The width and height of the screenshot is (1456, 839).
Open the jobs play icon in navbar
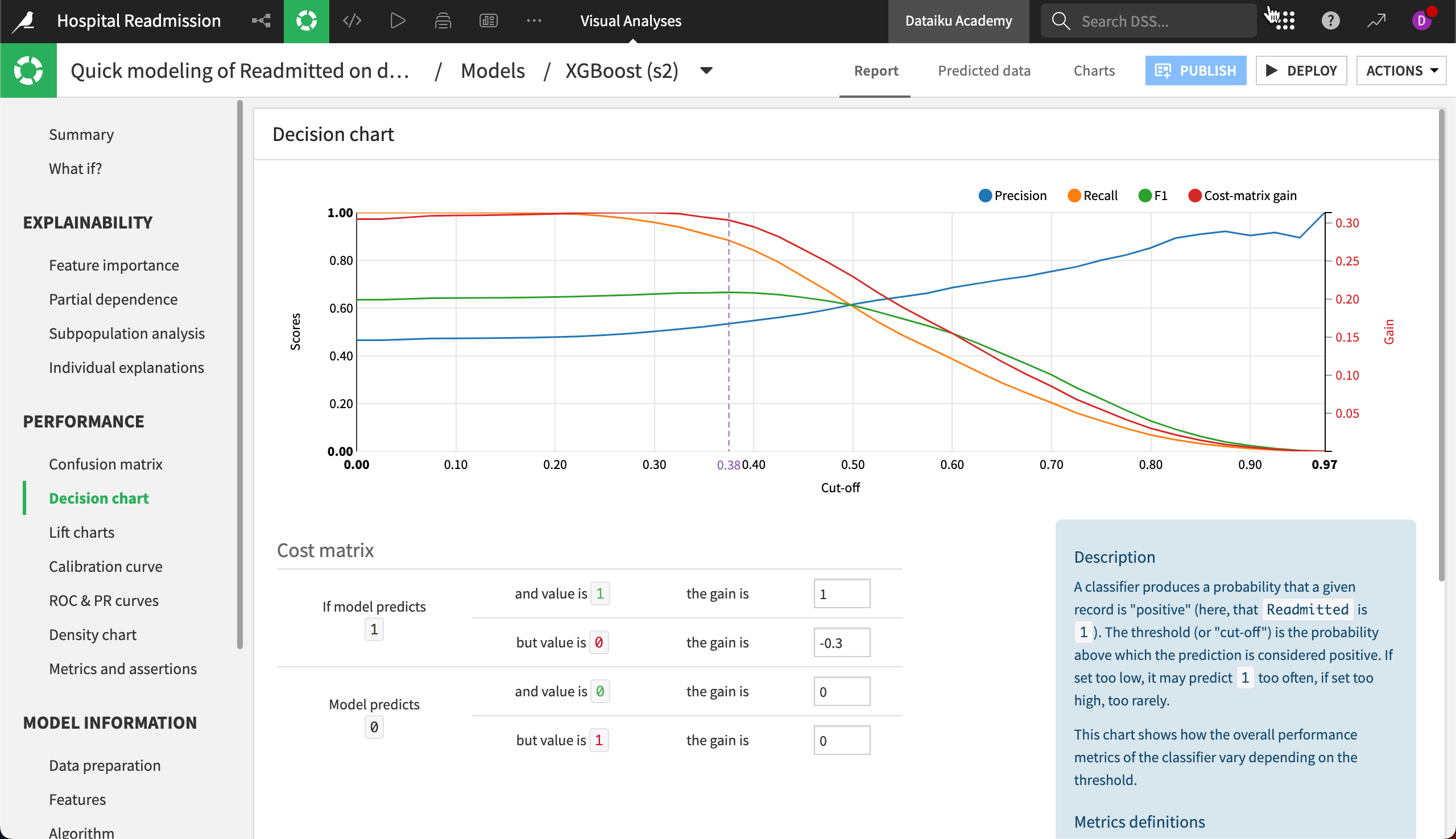click(397, 20)
